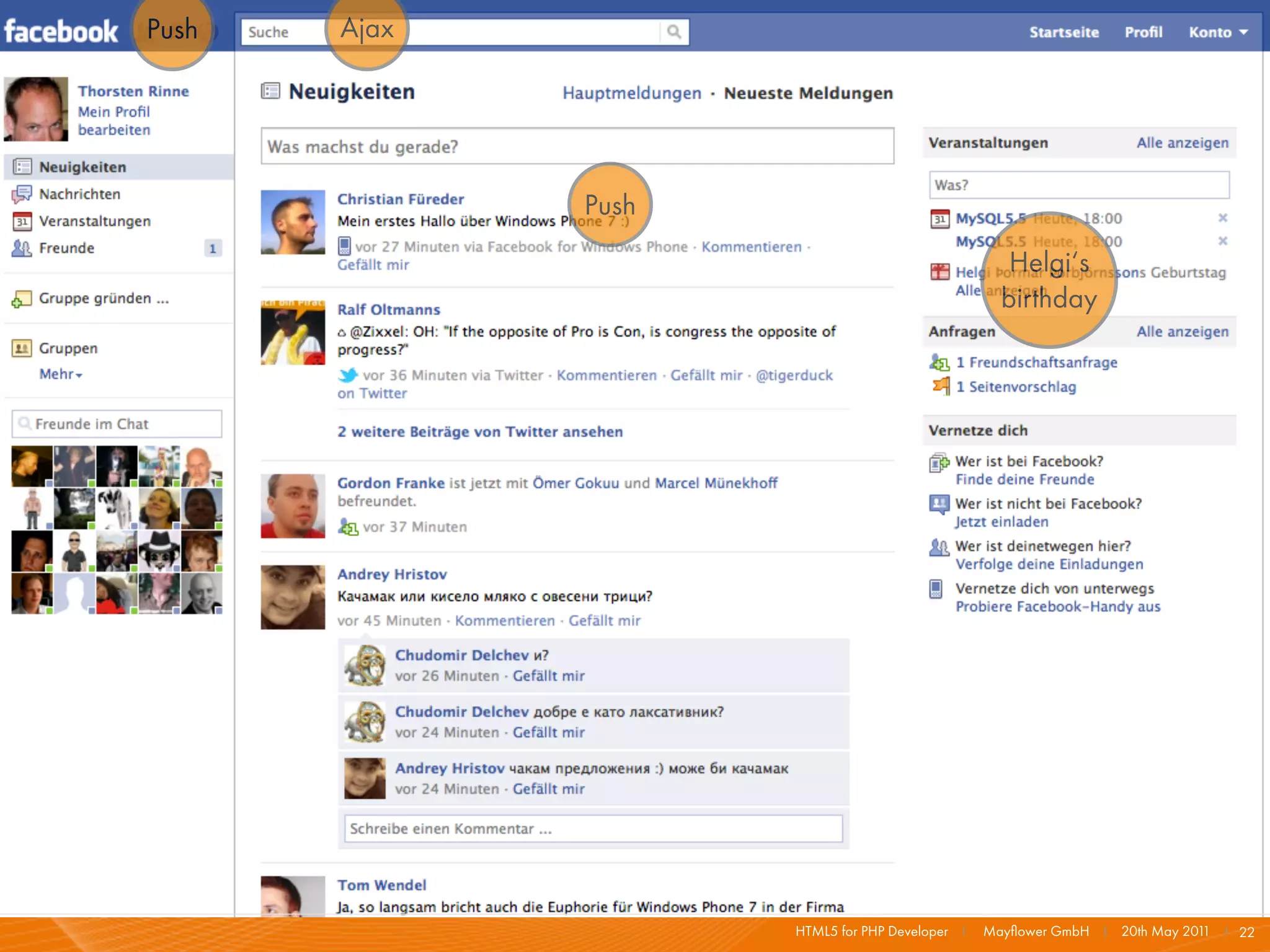
Task: Expand the Mehr dropdown in sidebar
Action: (61, 374)
